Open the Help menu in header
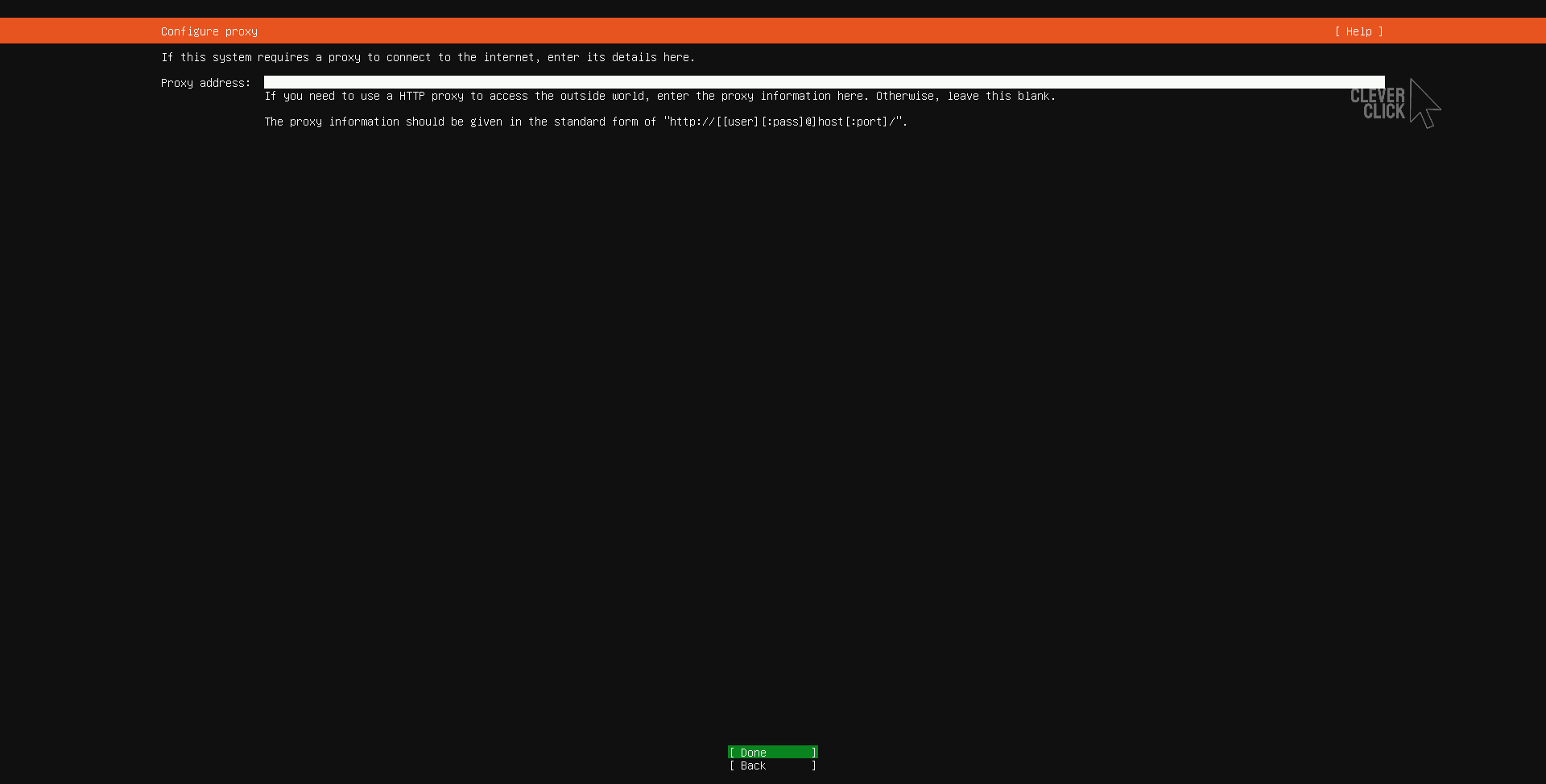Screen dimensions: 1546x784 coord(1358,31)
